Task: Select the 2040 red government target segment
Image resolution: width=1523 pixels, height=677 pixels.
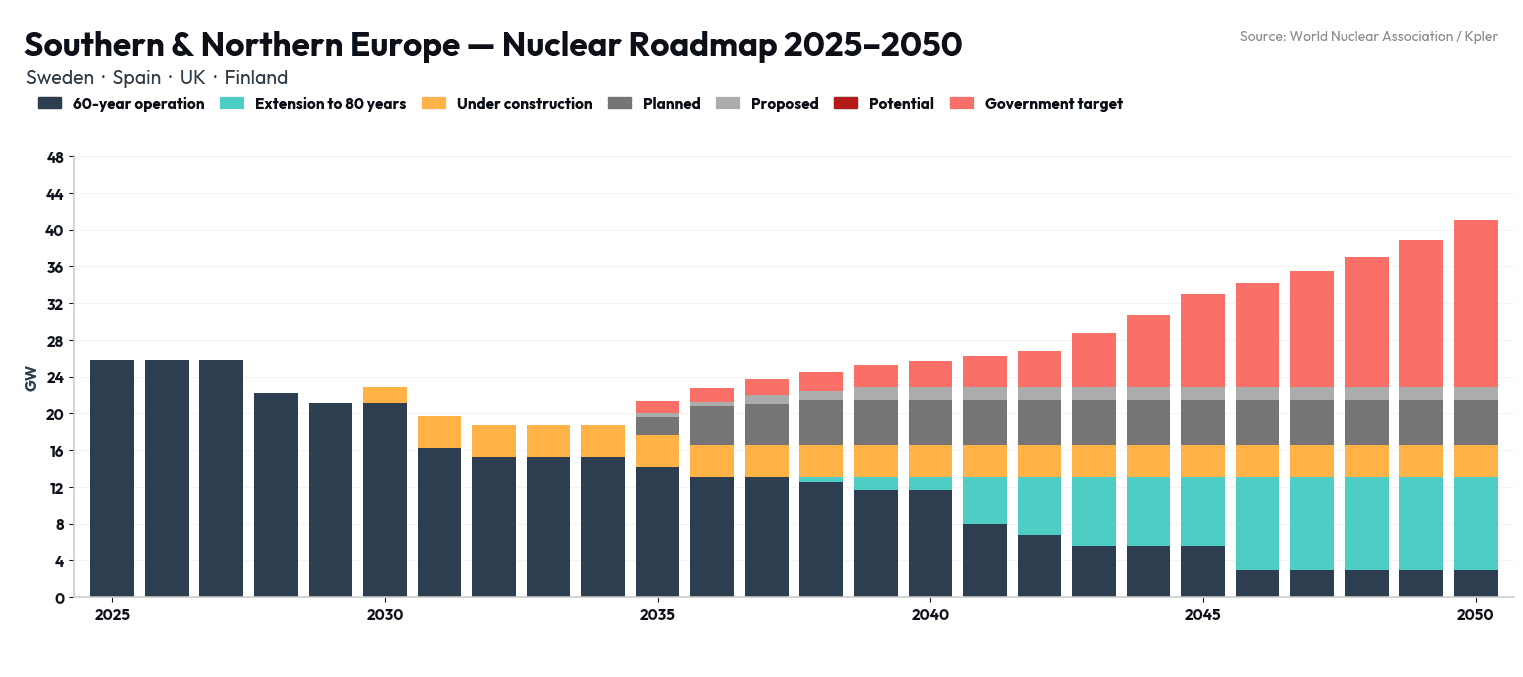Action: coord(930,374)
